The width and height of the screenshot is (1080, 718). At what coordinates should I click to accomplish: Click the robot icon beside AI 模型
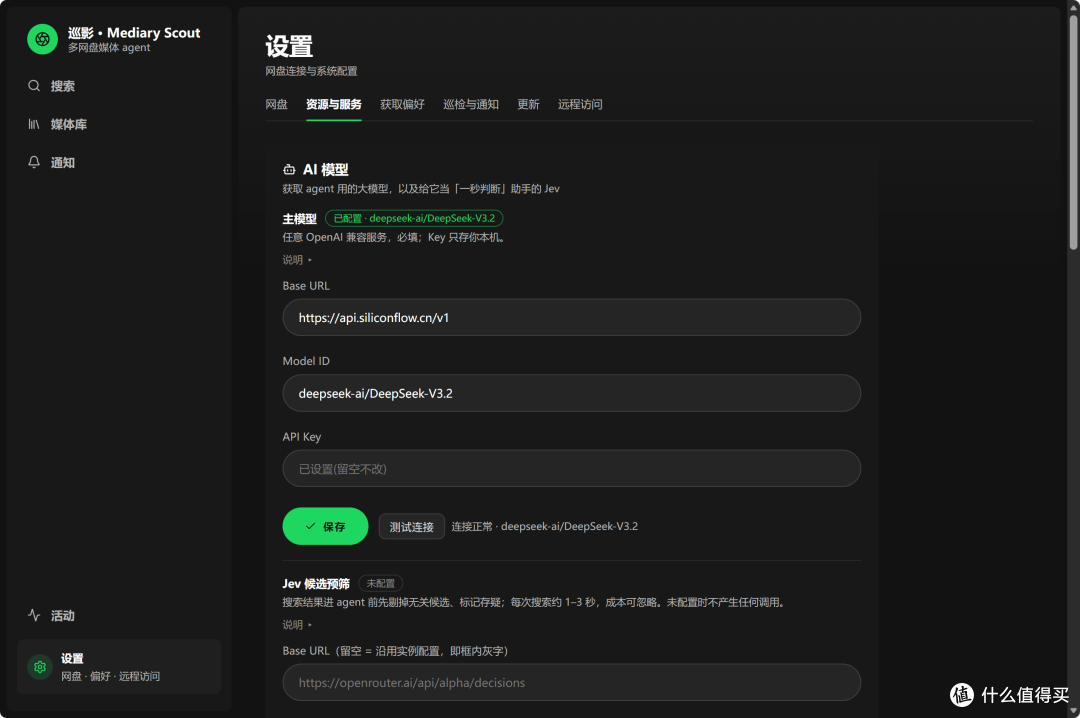tap(289, 170)
